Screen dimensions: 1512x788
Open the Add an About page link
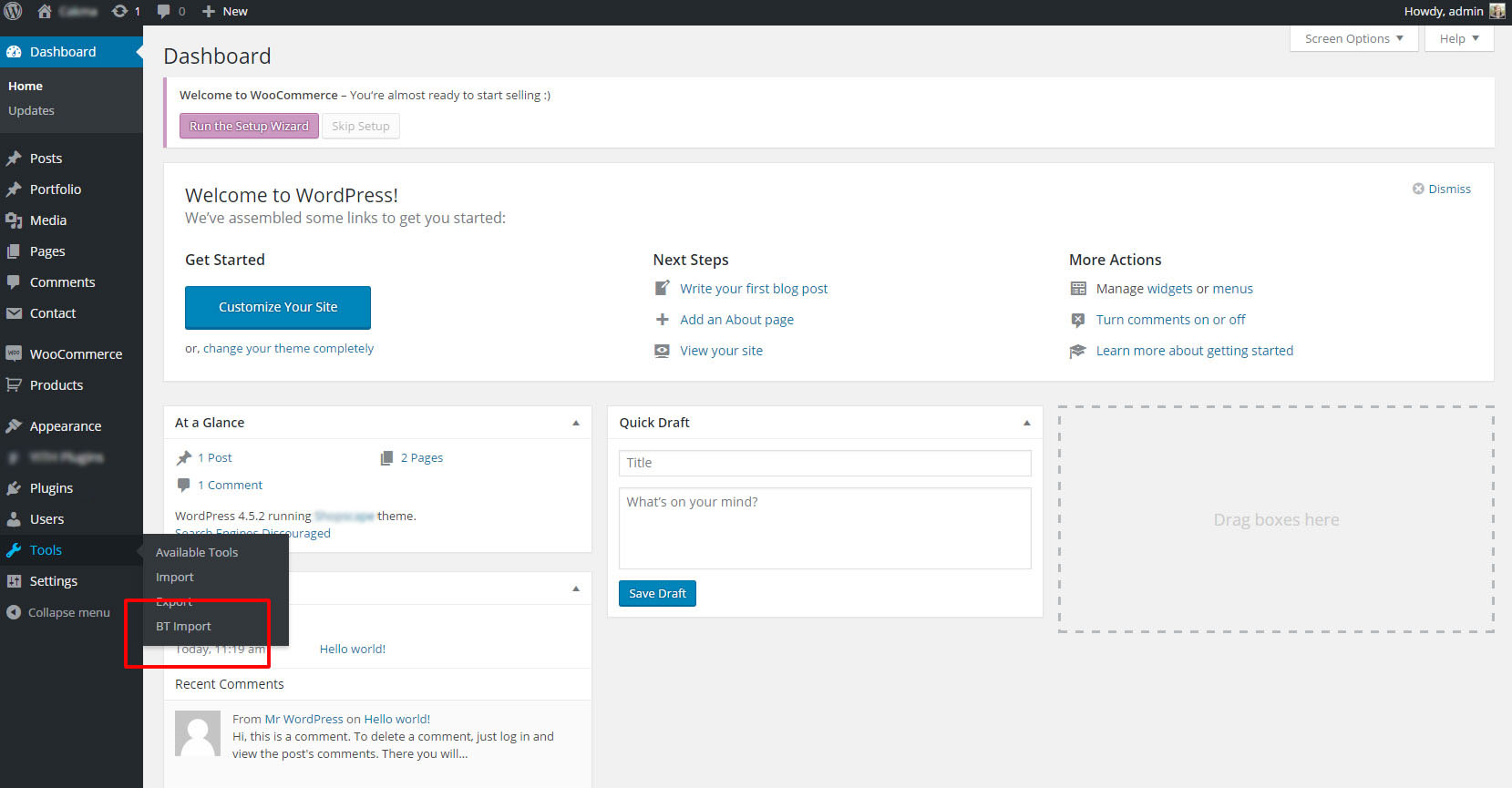[x=736, y=320]
